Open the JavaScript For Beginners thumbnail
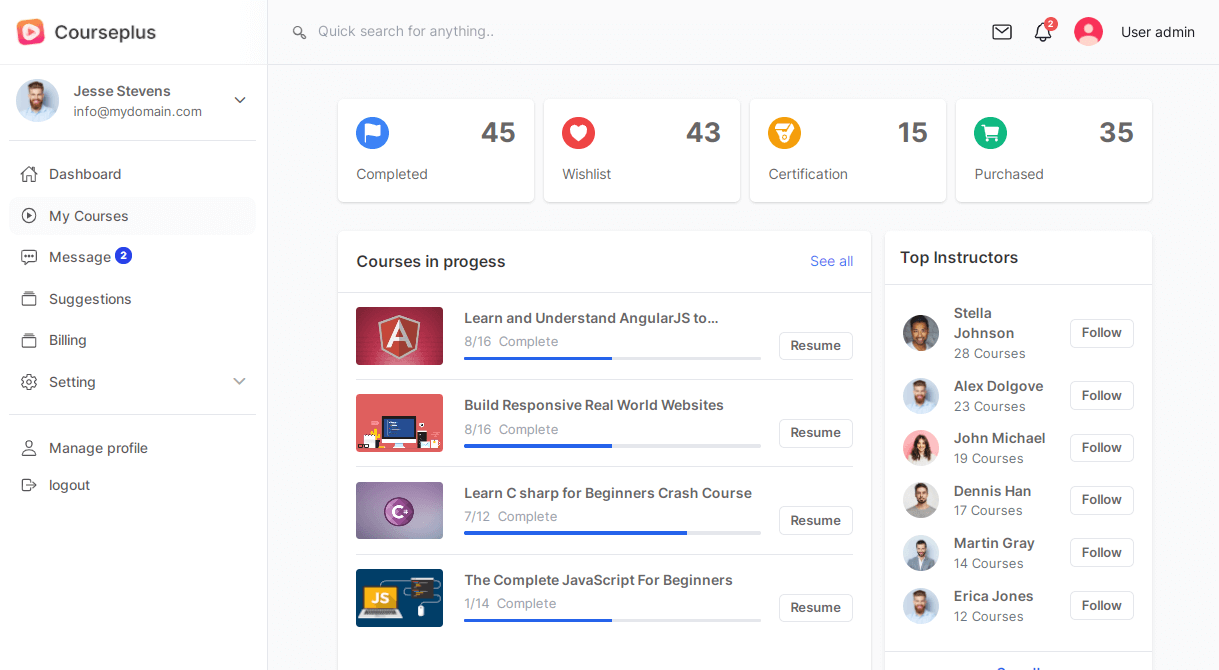 tap(399, 598)
